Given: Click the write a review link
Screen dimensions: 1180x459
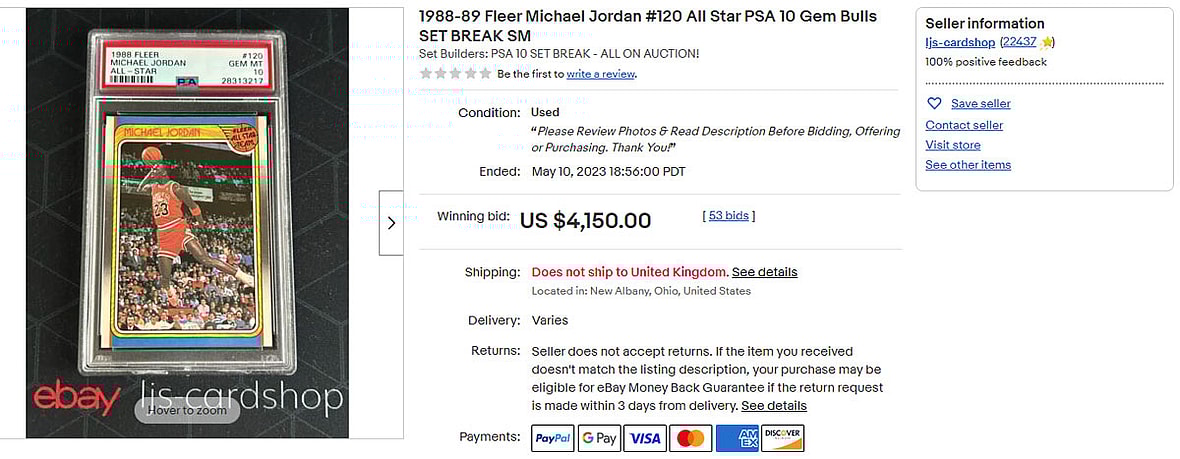Looking at the screenshot, I should [x=600, y=74].
